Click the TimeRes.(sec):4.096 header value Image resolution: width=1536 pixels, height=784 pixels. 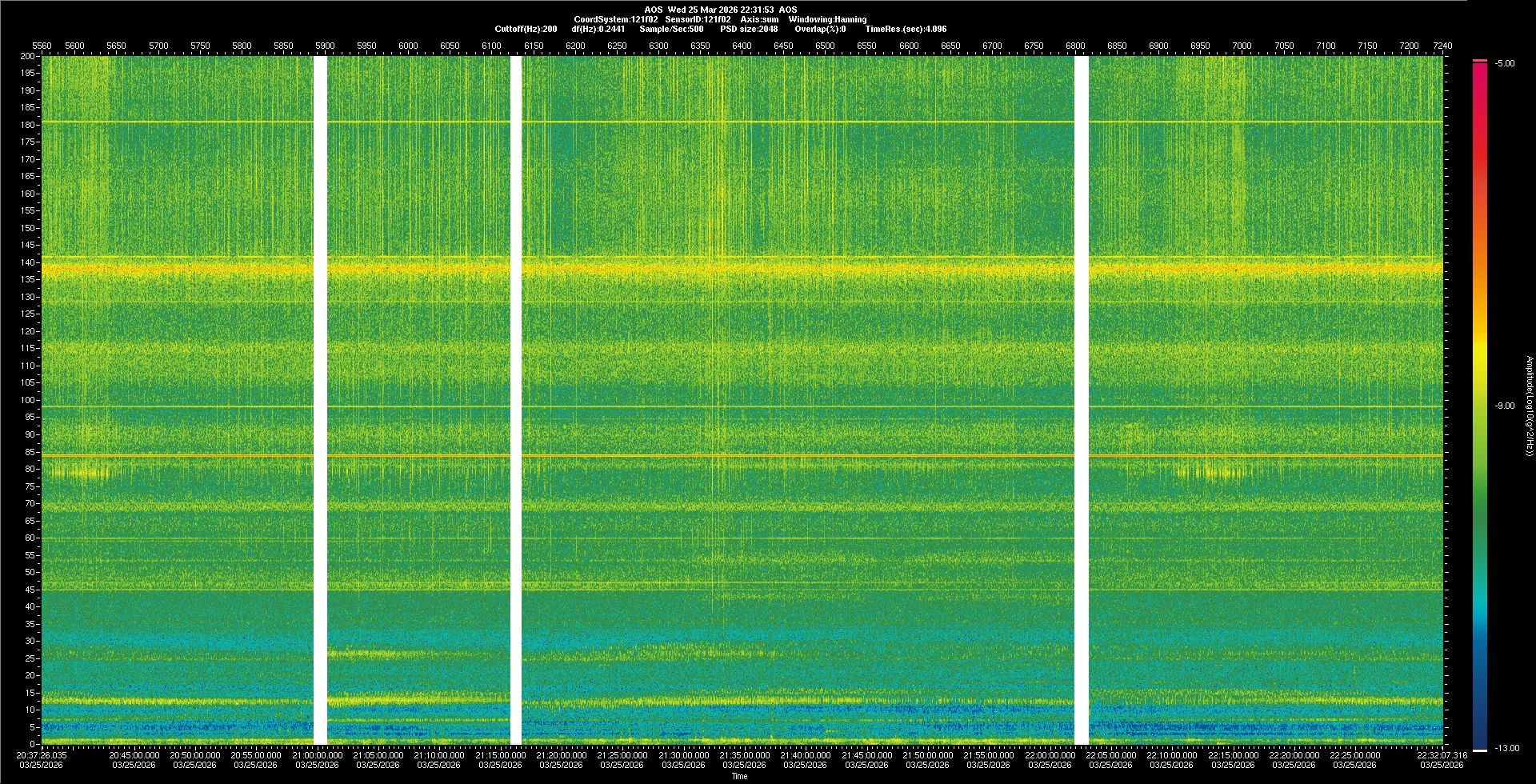(906, 29)
